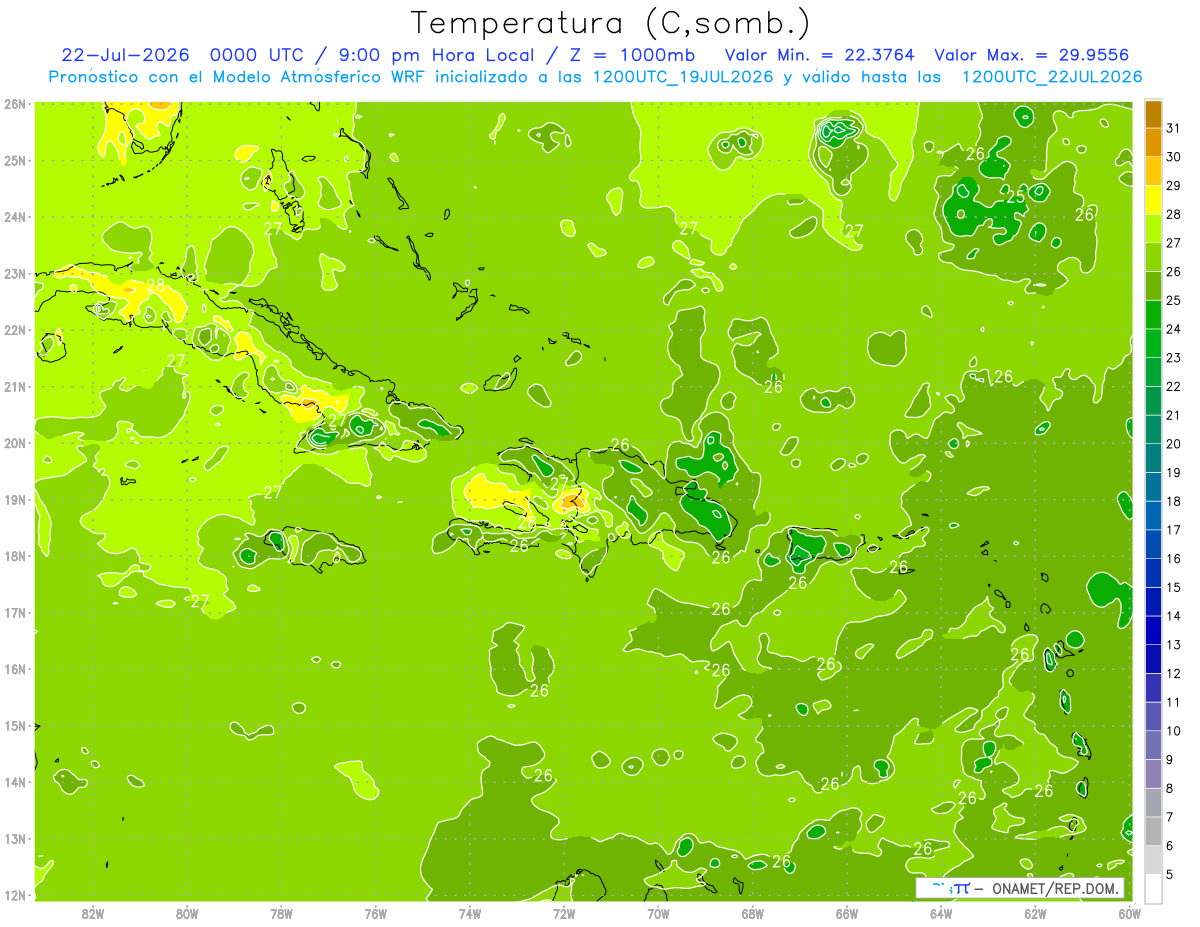Click the '31' colorbar label
The width and height of the screenshot is (1200, 927).
(x=1174, y=127)
